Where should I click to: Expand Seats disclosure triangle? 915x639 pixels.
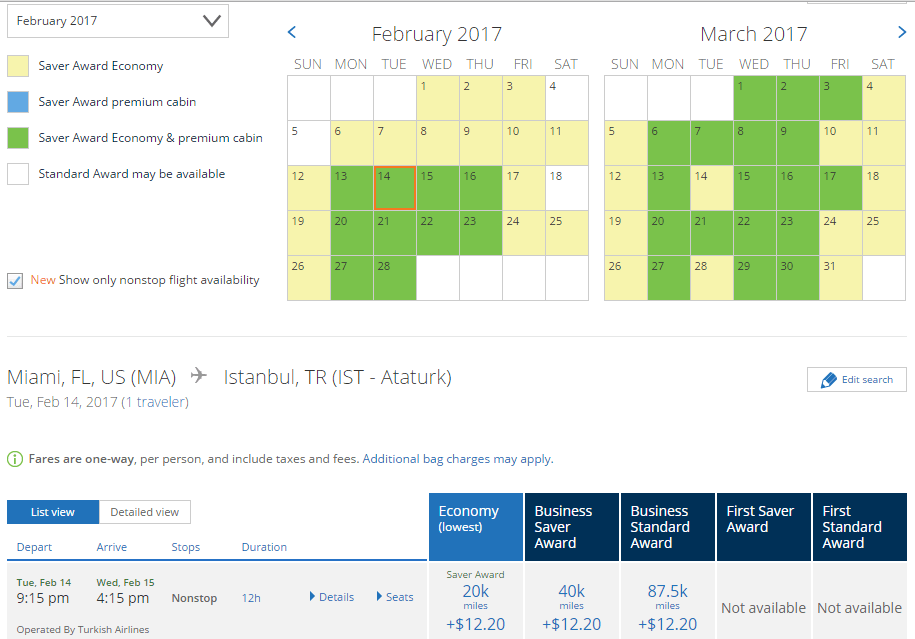[x=379, y=596]
